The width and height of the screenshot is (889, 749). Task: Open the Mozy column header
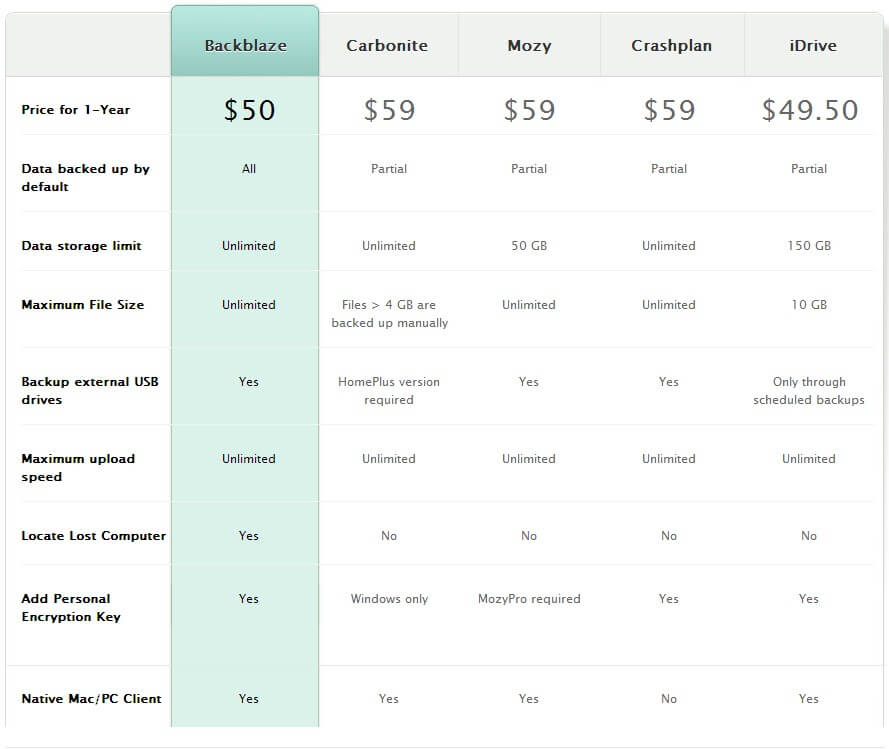coord(529,46)
